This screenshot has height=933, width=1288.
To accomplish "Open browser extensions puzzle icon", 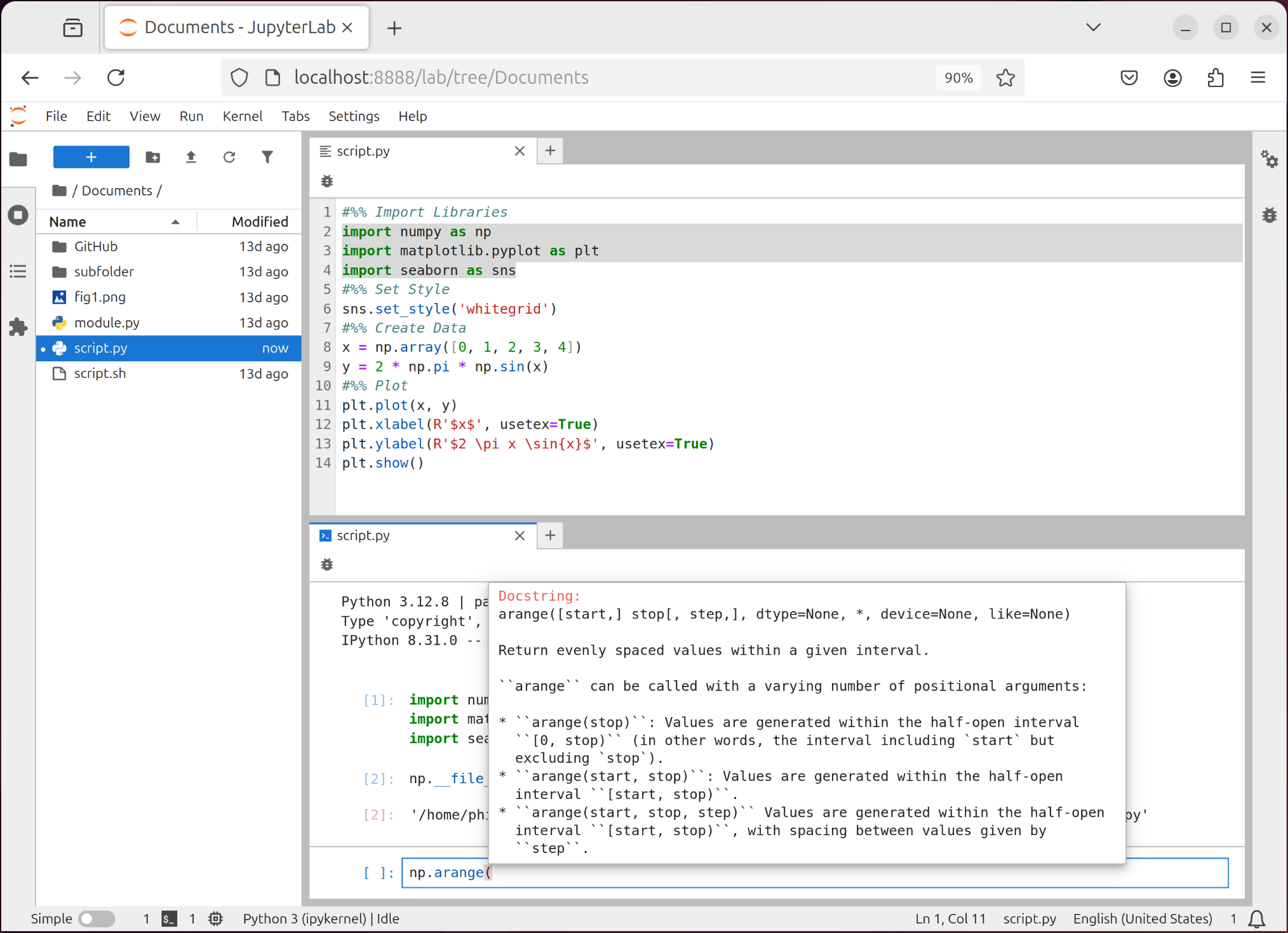I will pyautogui.click(x=1215, y=77).
